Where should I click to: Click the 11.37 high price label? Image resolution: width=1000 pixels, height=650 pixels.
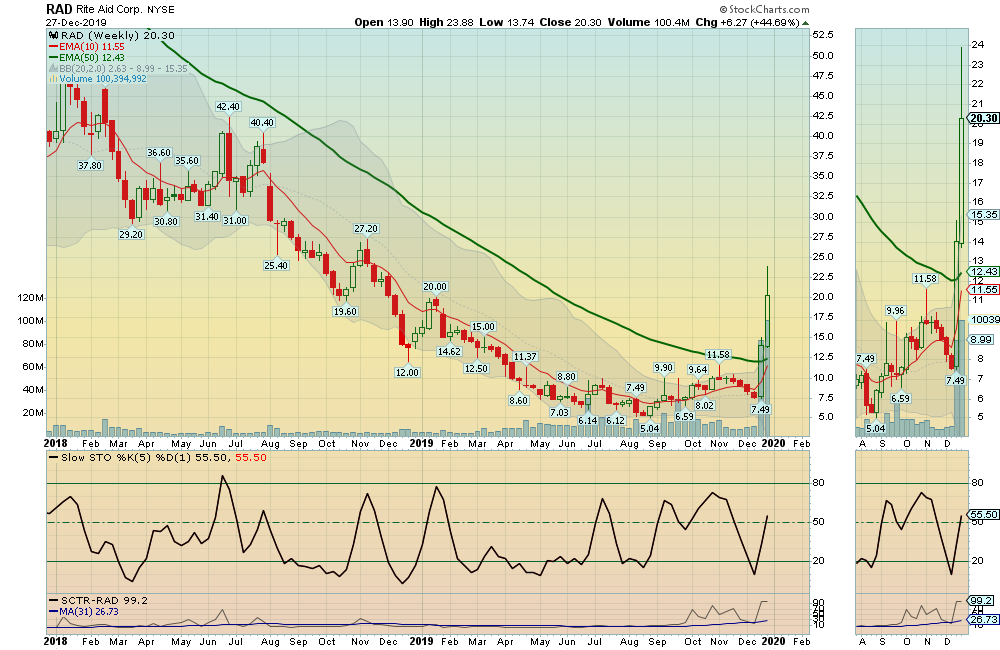click(525, 357)
